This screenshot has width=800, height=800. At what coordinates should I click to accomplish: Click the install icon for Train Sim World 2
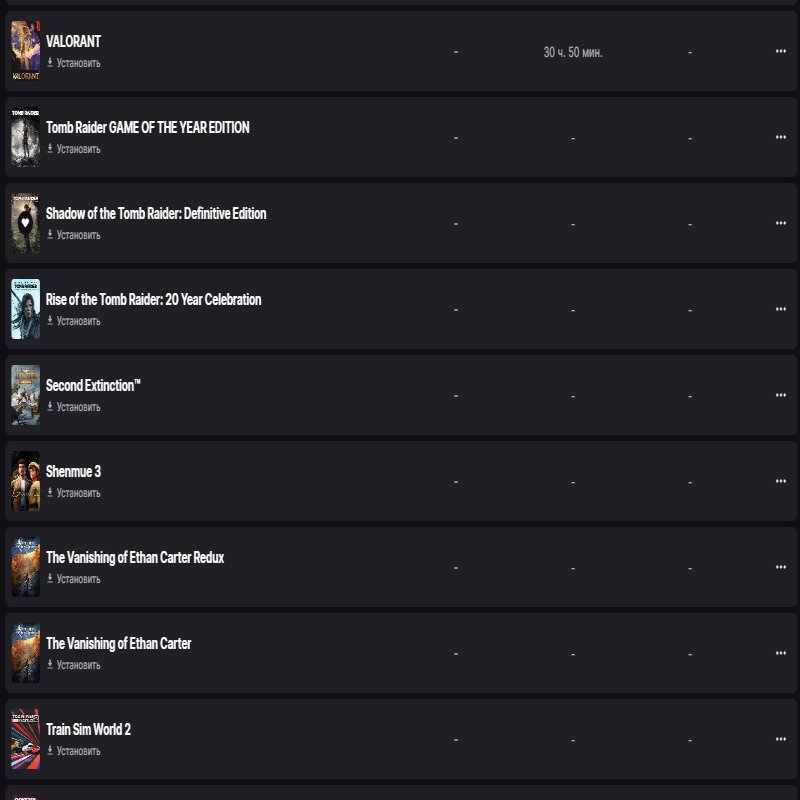(49, 751)
